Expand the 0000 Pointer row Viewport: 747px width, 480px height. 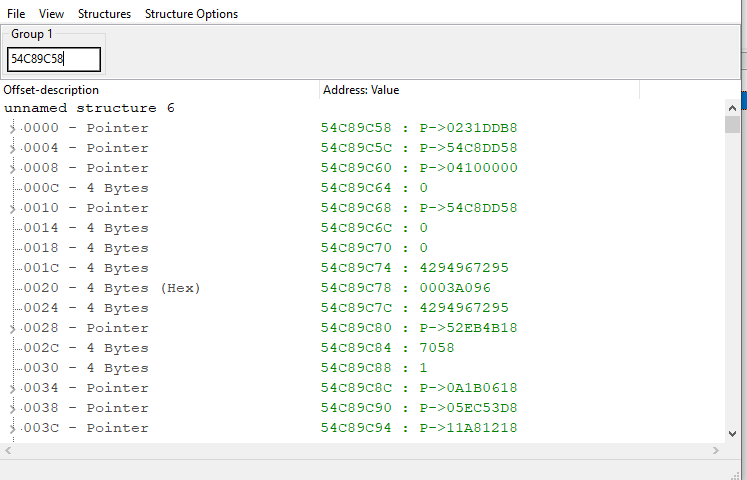12,128
